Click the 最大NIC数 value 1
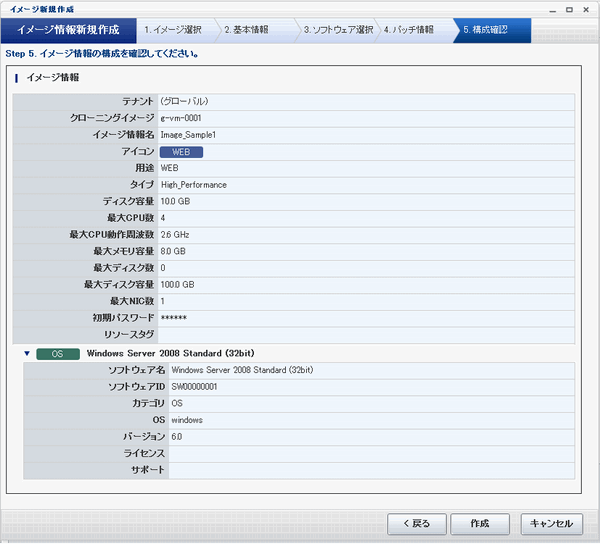 [x=163, y=301]
